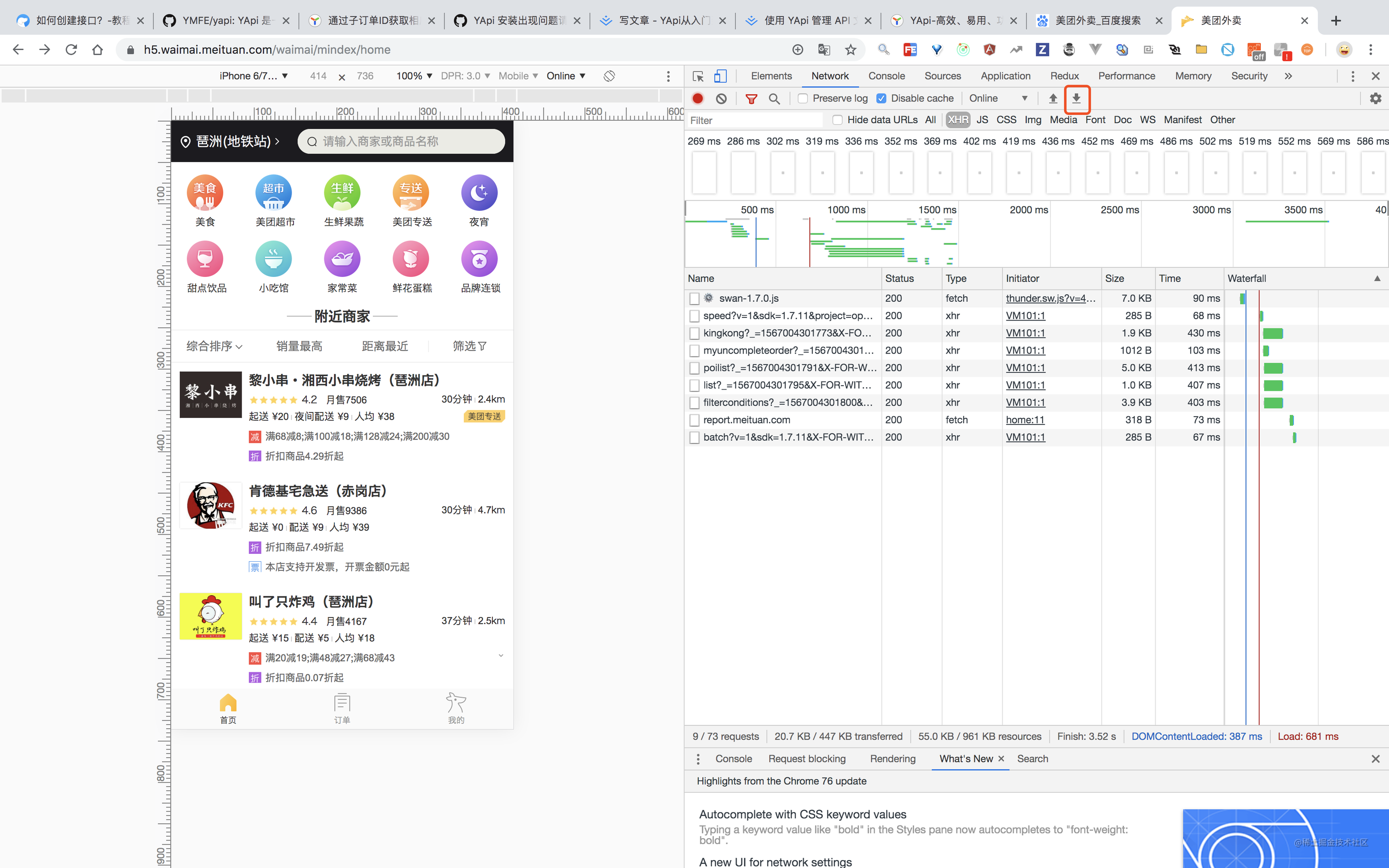This screenshot has width=1389, height=868.
Task: Stop recording the network log
Action: click(697, 98)
